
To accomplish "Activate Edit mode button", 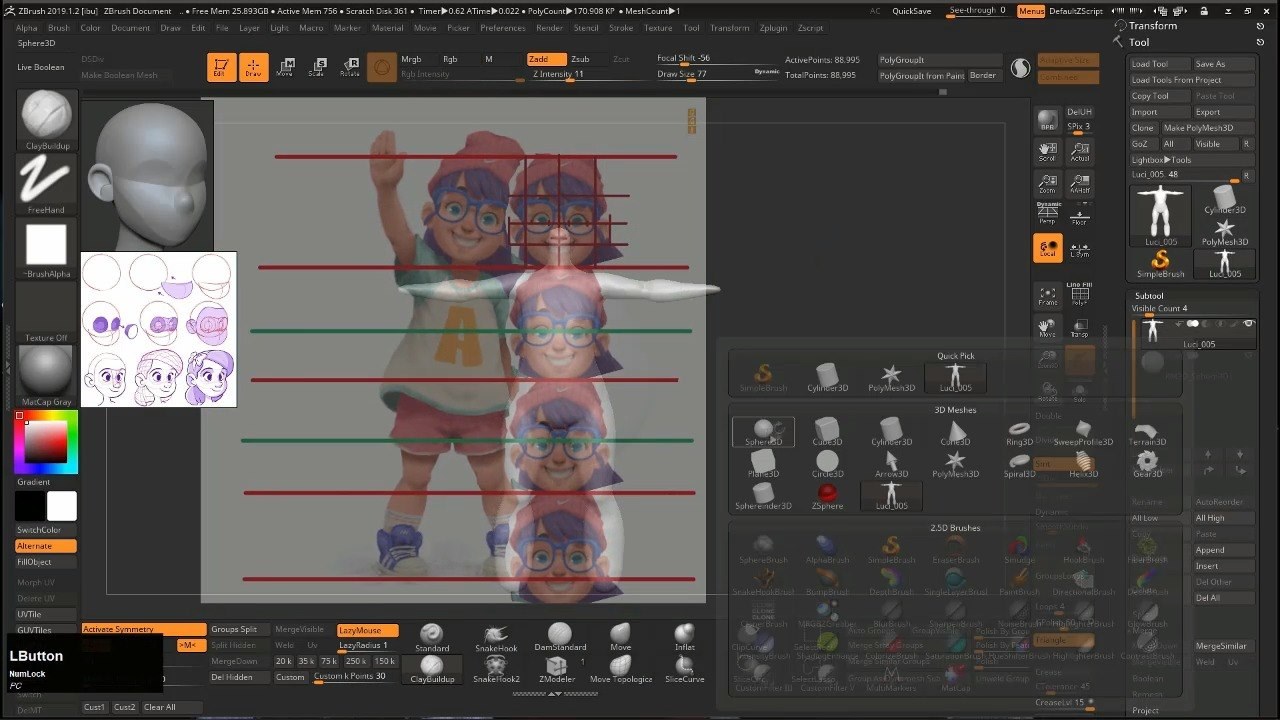I will 221,67.
